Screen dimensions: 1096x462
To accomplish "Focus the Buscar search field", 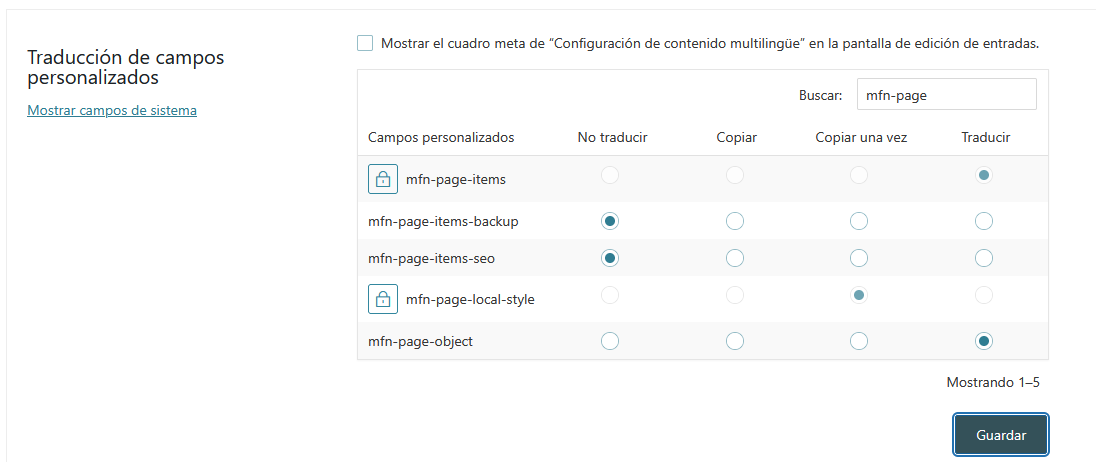I will coord(946,96).
